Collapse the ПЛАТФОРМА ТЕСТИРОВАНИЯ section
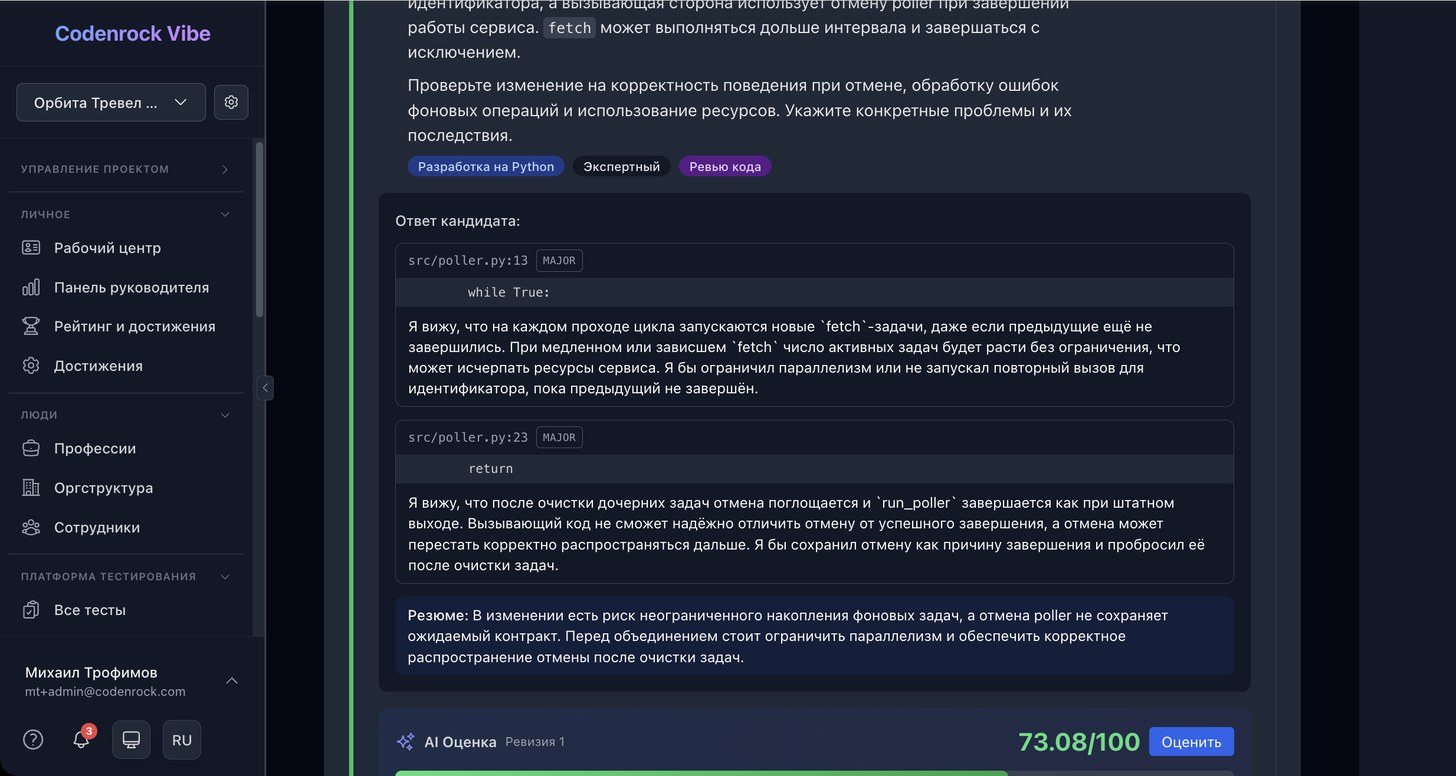Screen dimensions: 1456x776 pyautogui.click(x=126, y=576)
